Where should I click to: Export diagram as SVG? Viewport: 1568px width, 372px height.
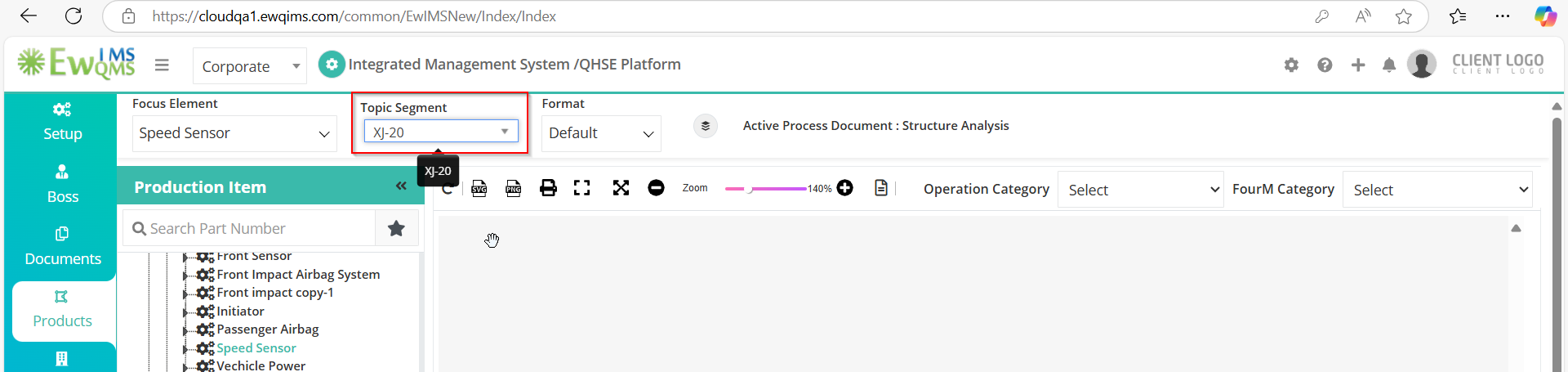(x=479, y=188)
